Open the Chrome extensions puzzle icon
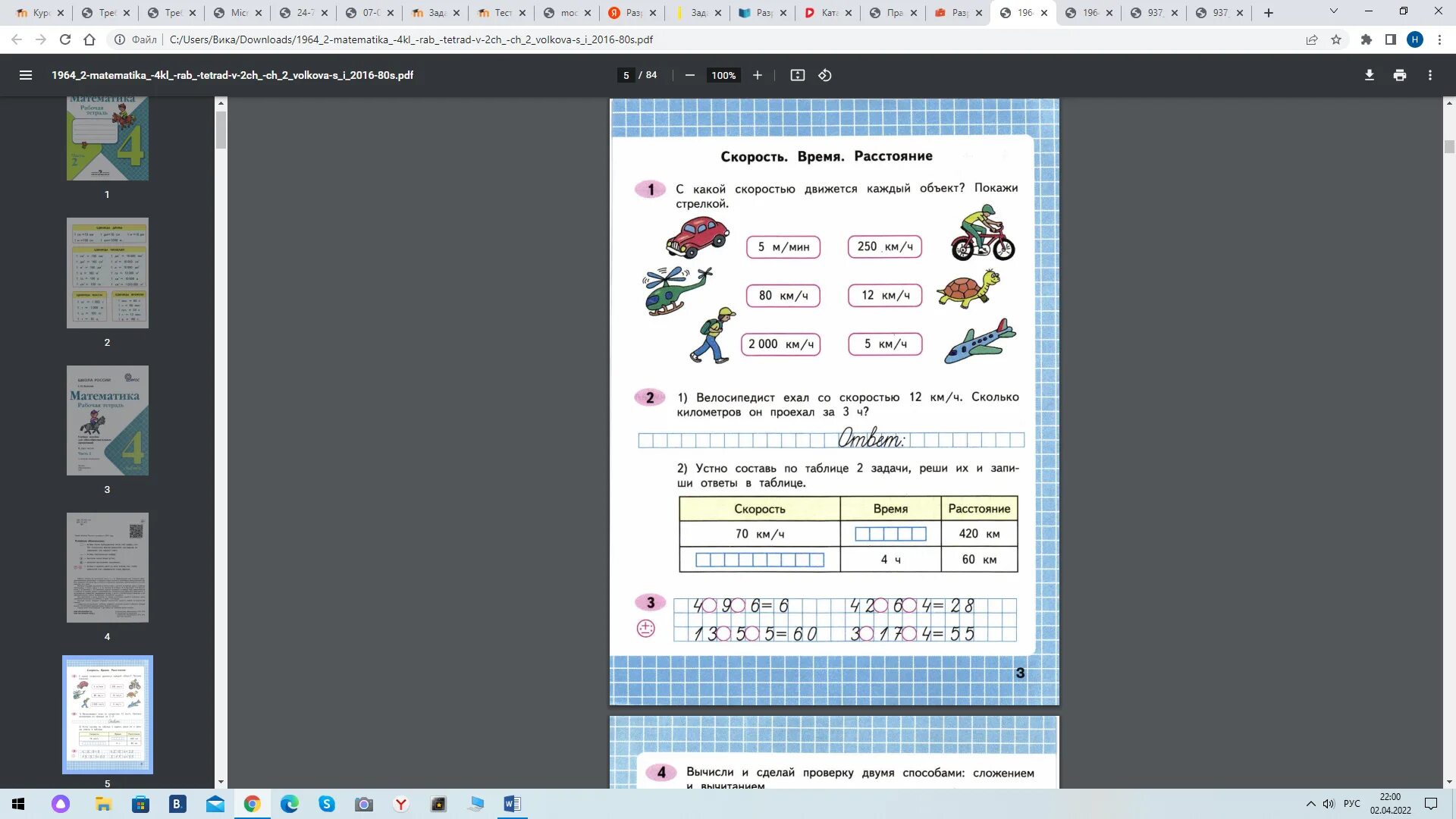Viewport: 1456px width, 819px height. 1367,39
